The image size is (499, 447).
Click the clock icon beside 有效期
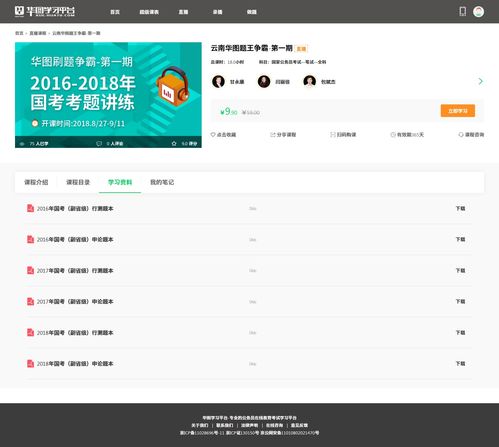[393, 135]
